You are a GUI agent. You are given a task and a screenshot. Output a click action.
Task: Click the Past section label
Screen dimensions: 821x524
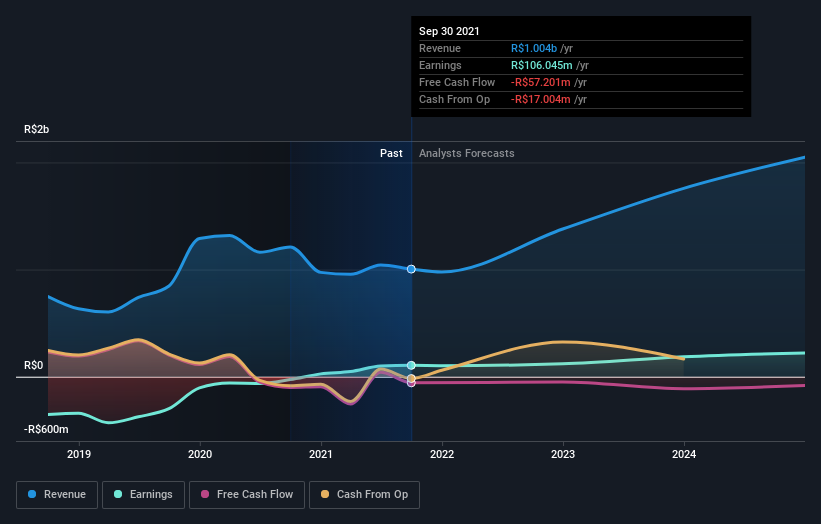coord(391,153)
